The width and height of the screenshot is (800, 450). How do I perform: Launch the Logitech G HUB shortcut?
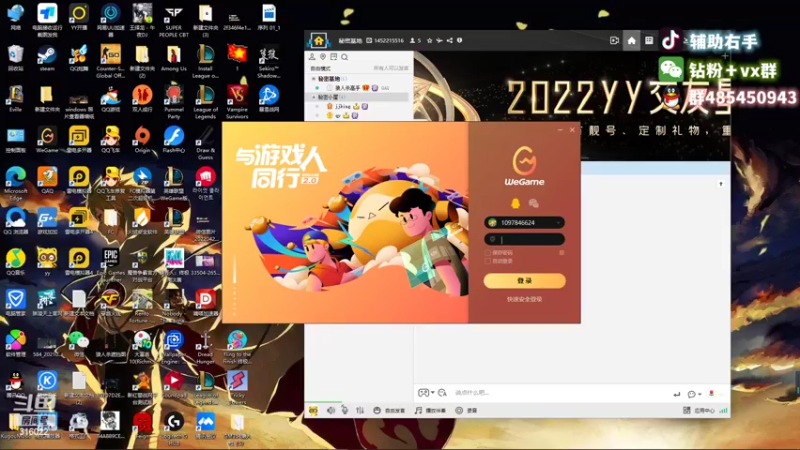[173, 429]
